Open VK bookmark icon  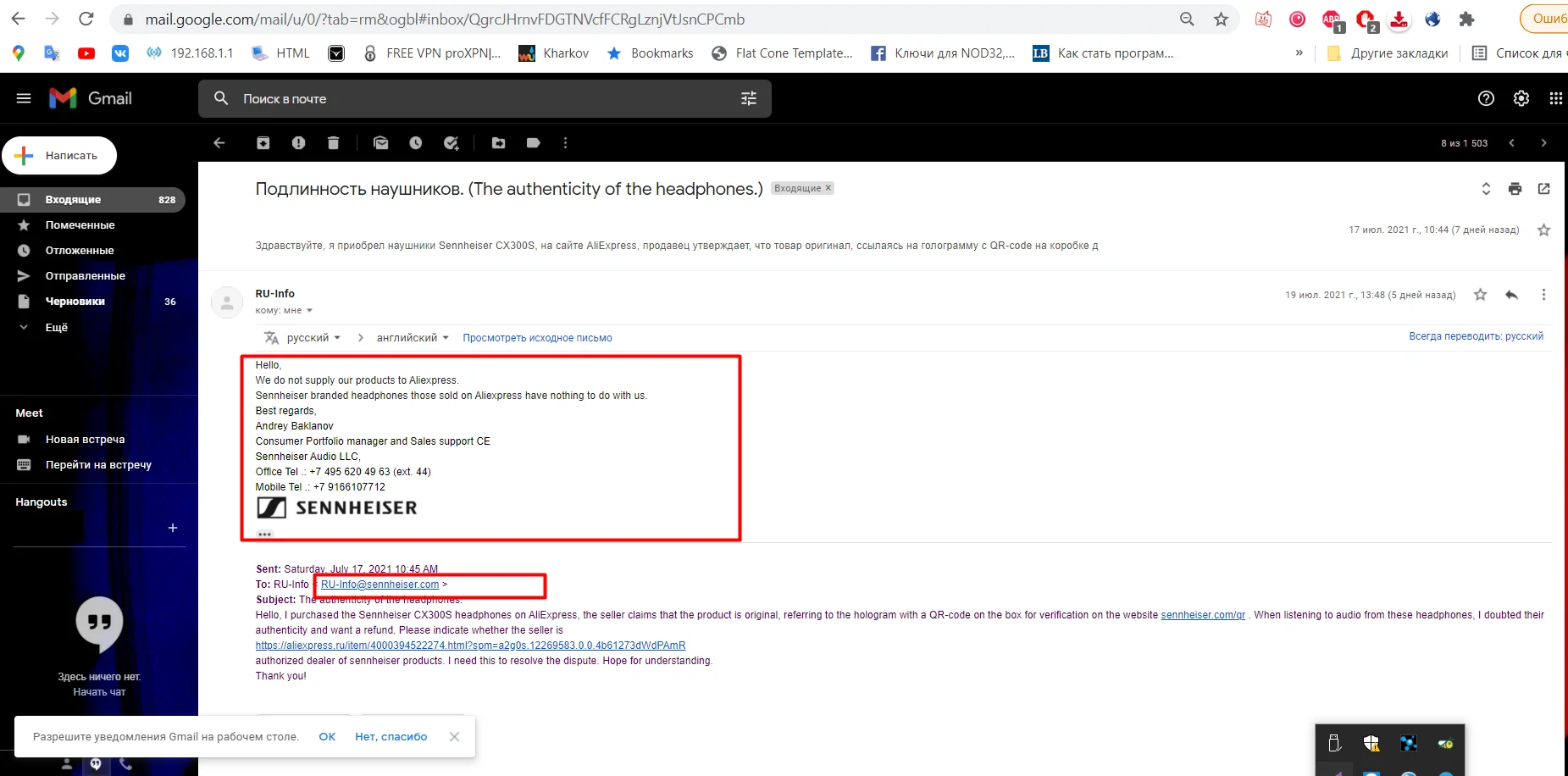coord(120,53)
